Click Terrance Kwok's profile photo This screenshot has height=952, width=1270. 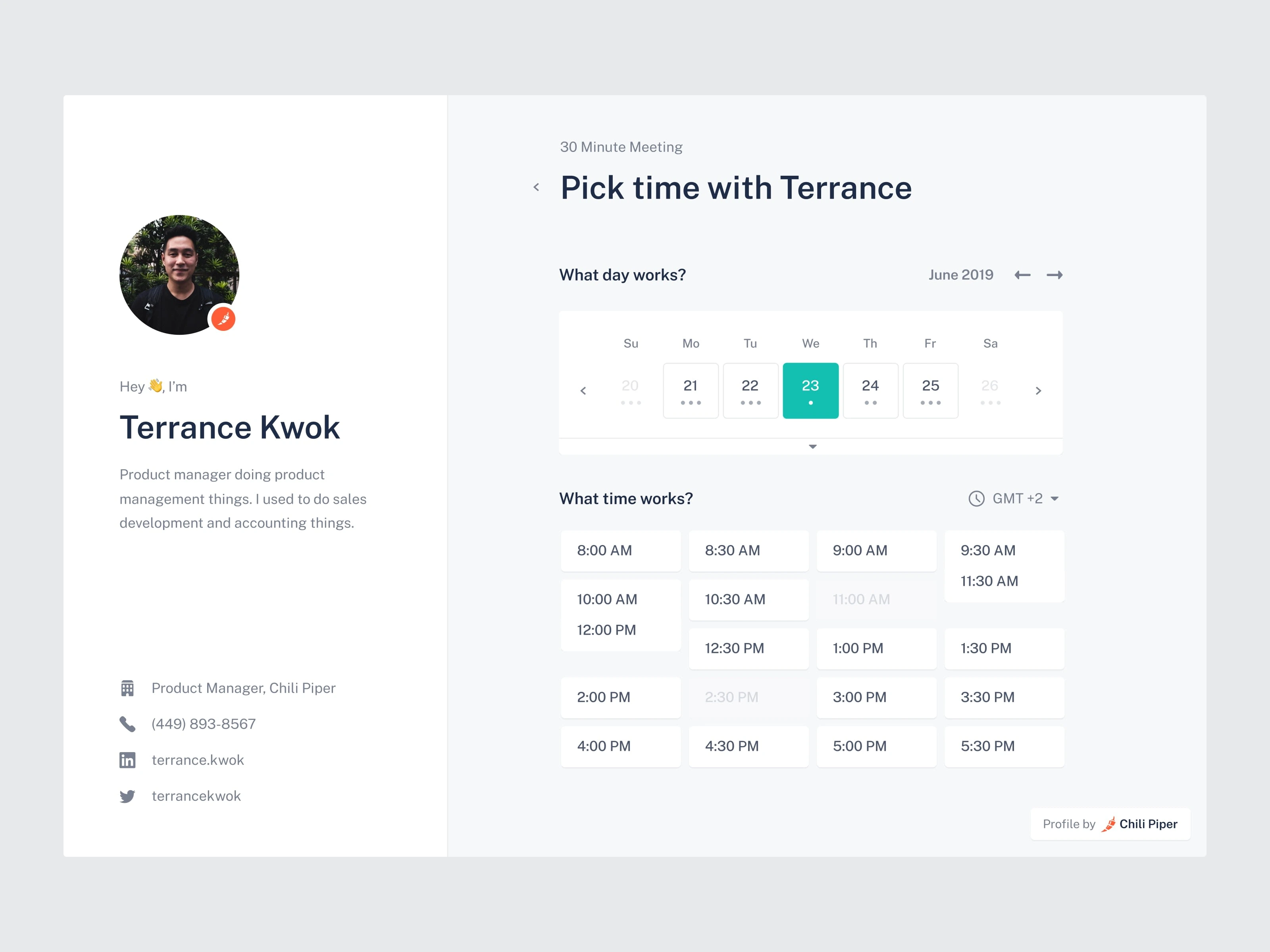coord(179,275)
